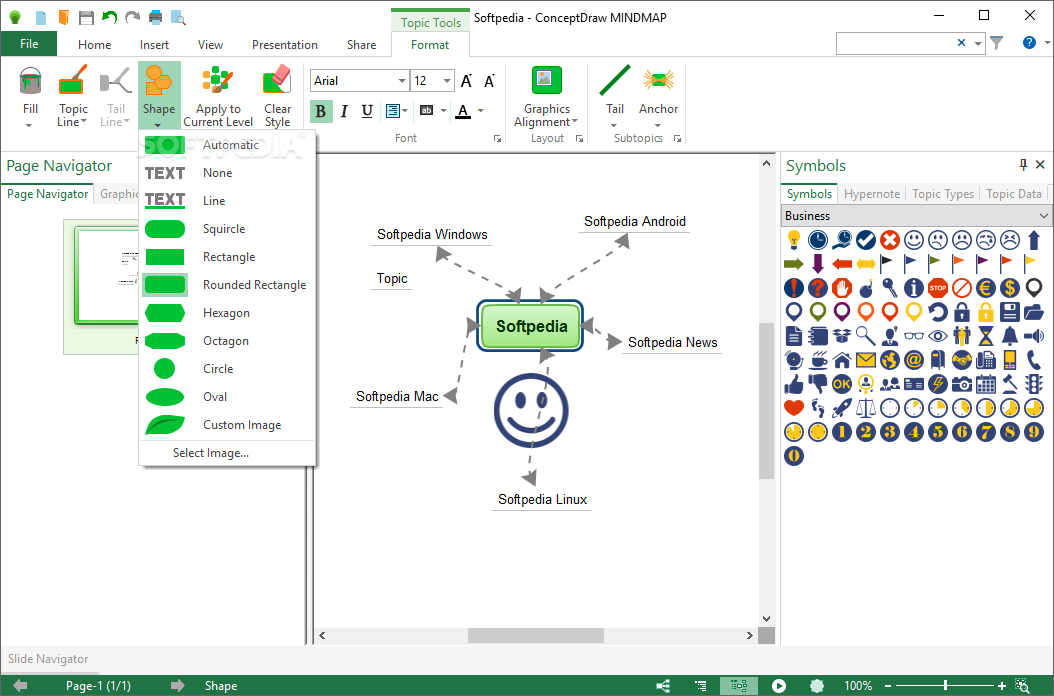Click the Tail subtopics icon

coord(614,80)
